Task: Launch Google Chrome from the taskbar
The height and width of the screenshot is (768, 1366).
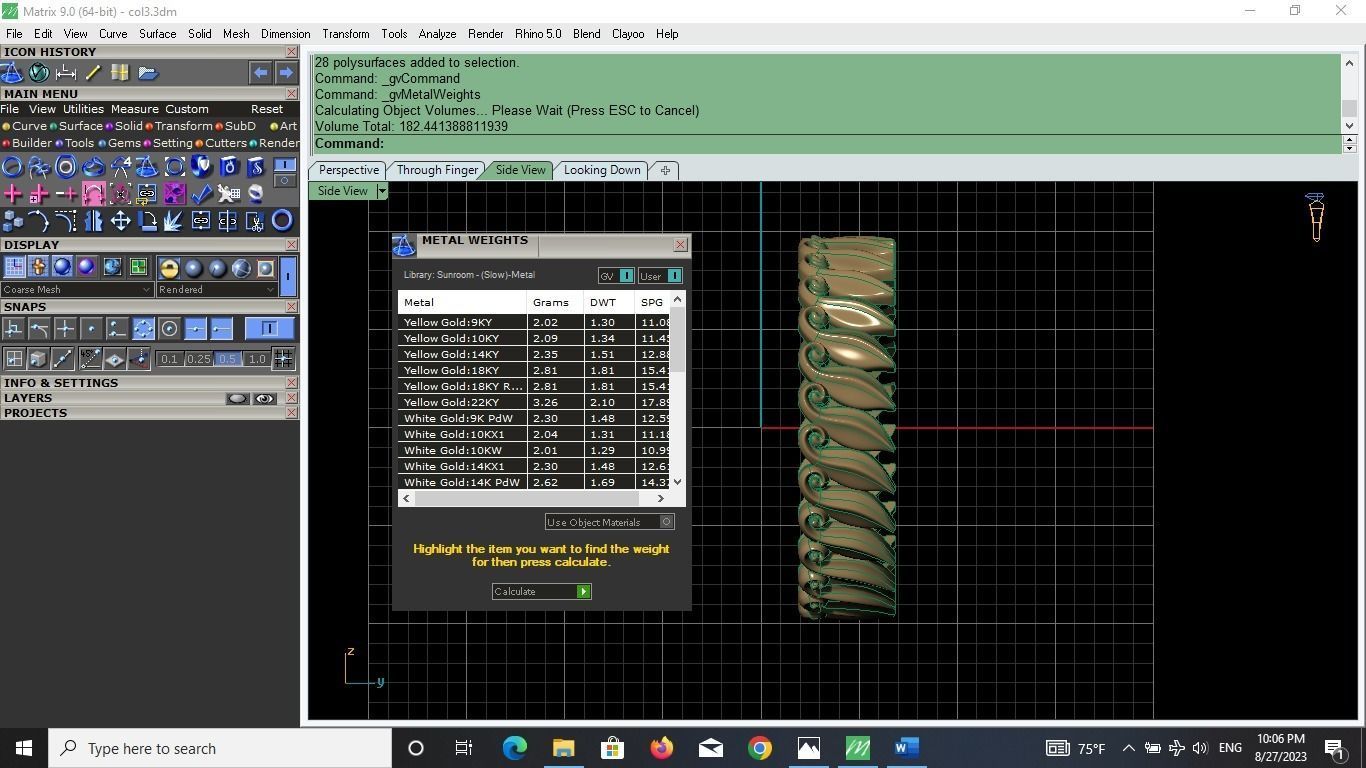Action: coord(760,748)
